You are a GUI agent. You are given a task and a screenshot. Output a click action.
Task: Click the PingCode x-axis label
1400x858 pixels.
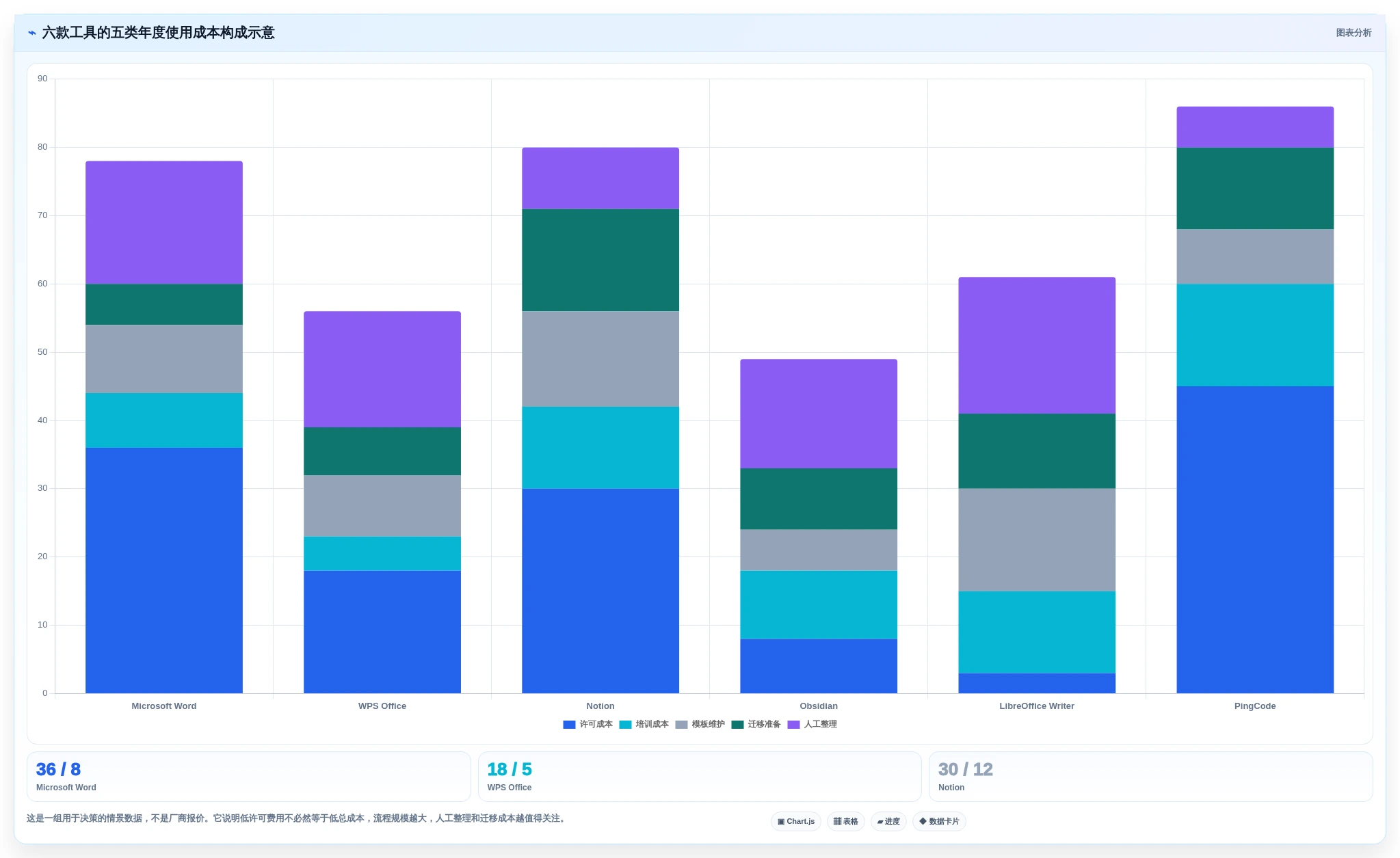[1255, 706]
